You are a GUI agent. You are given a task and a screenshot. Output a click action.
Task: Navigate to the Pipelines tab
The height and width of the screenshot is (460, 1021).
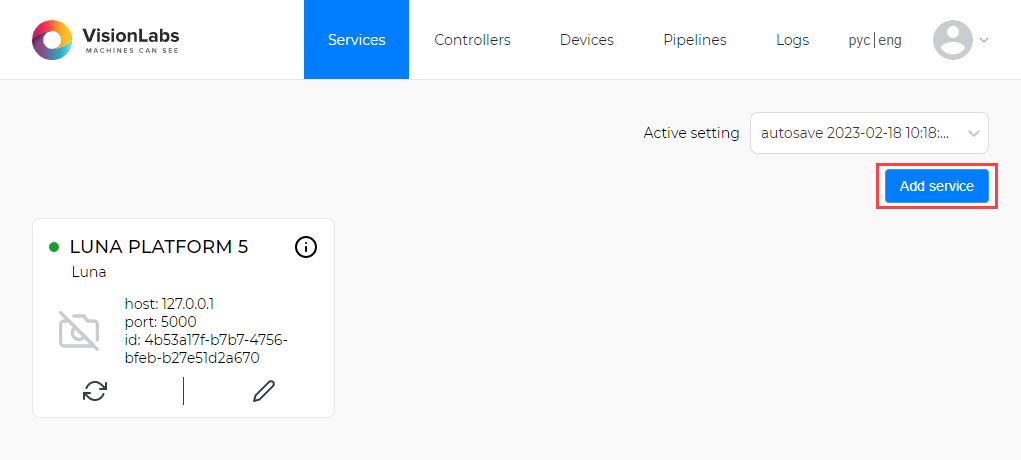[x=694, y=40]
